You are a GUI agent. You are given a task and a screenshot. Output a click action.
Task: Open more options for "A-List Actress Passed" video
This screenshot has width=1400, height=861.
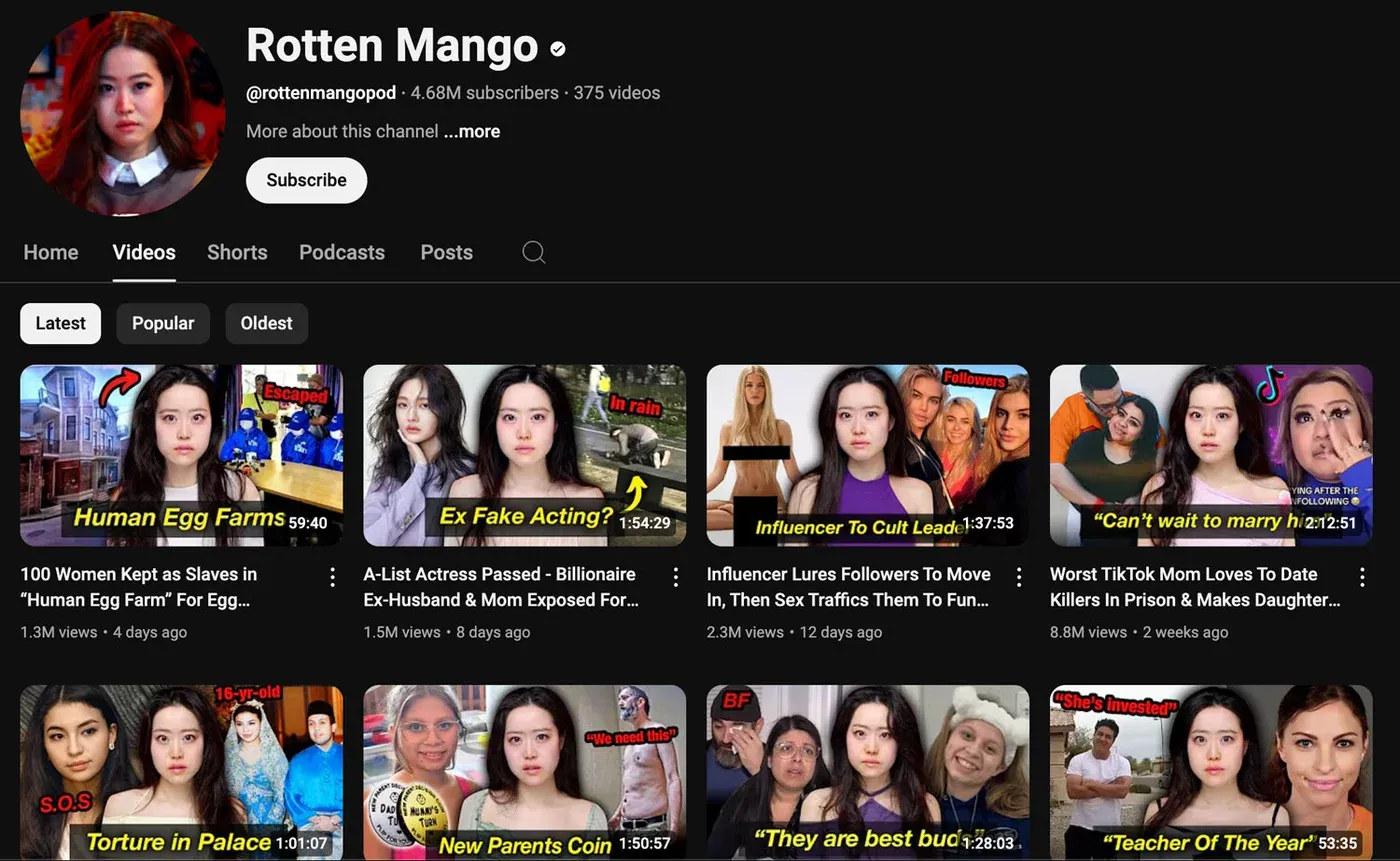tap(675, 577)
